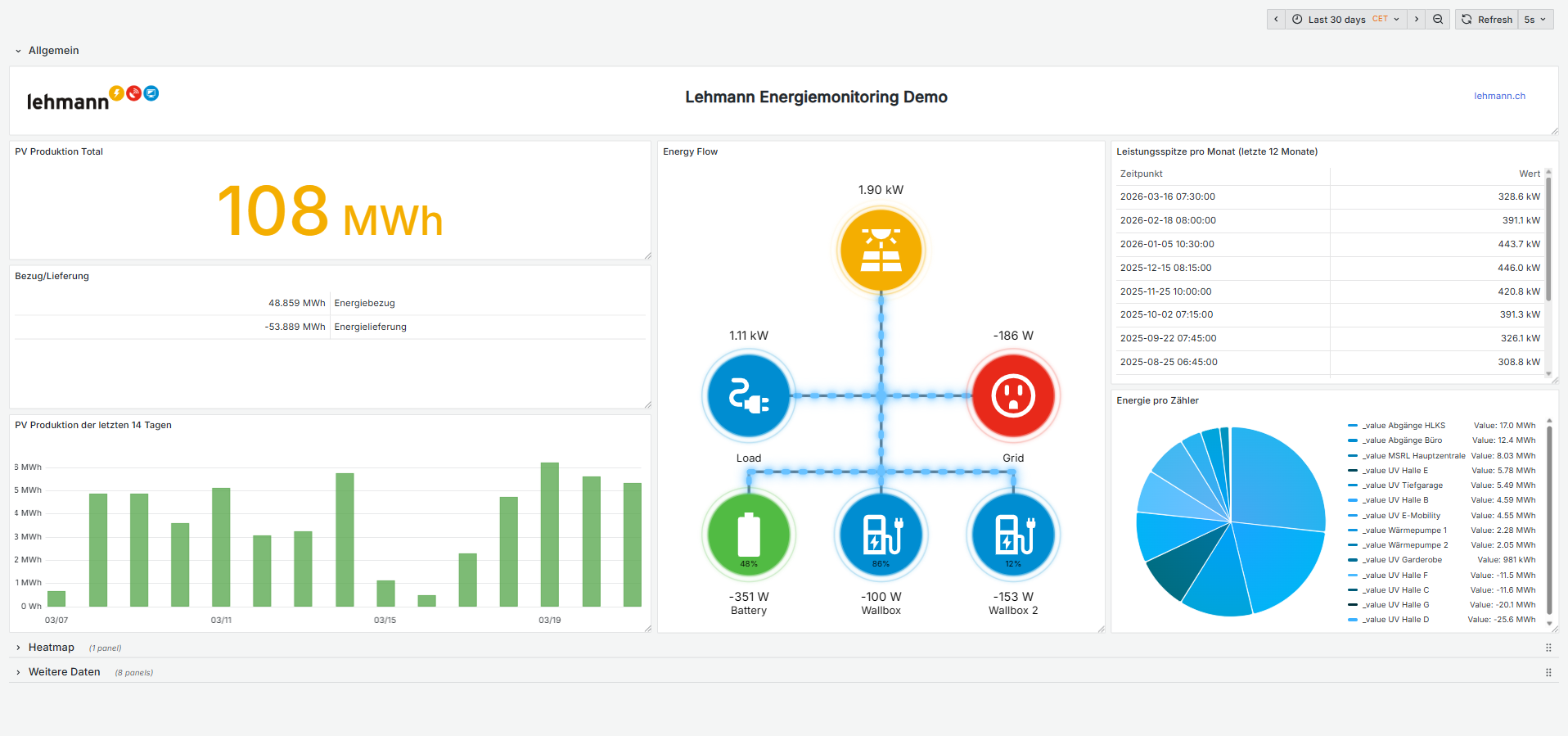This screenshot has width=1568, height=736.
Task: Click the Wallbox charger icon at 86%
Action: click(x=881, y=535)
